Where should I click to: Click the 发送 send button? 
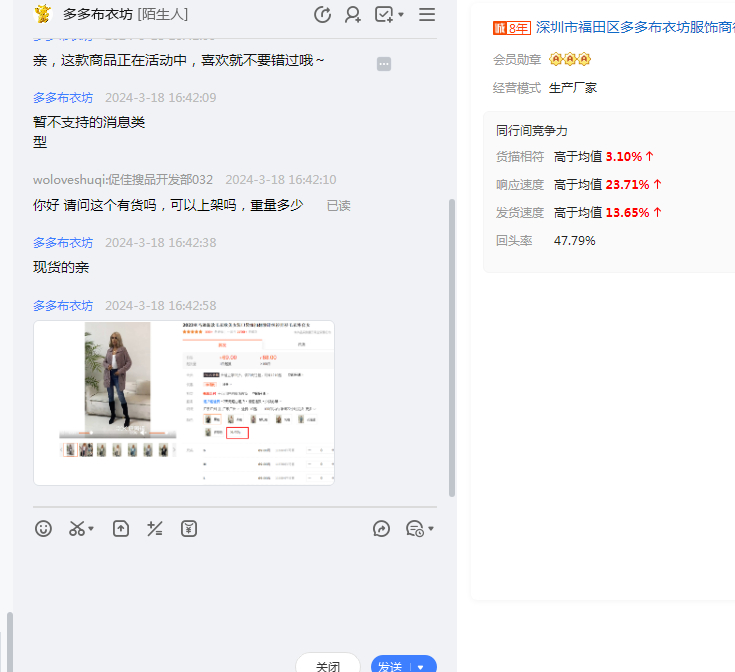[390, 666]
